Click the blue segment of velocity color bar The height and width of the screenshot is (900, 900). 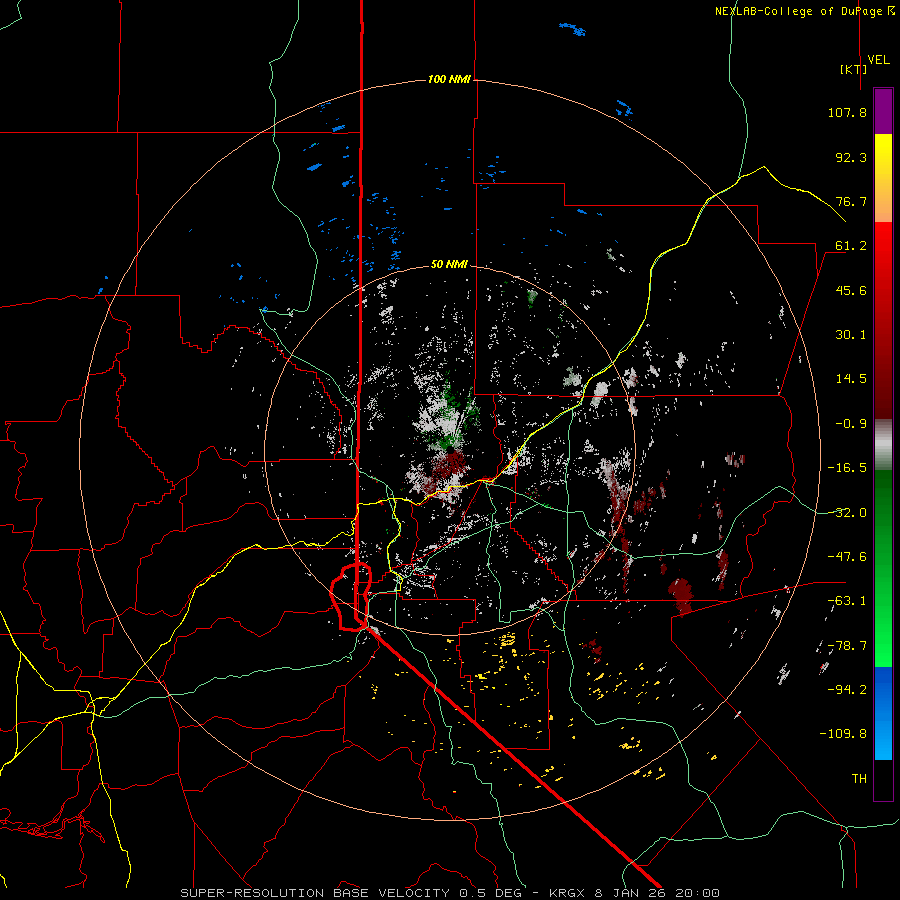point(883,713)
